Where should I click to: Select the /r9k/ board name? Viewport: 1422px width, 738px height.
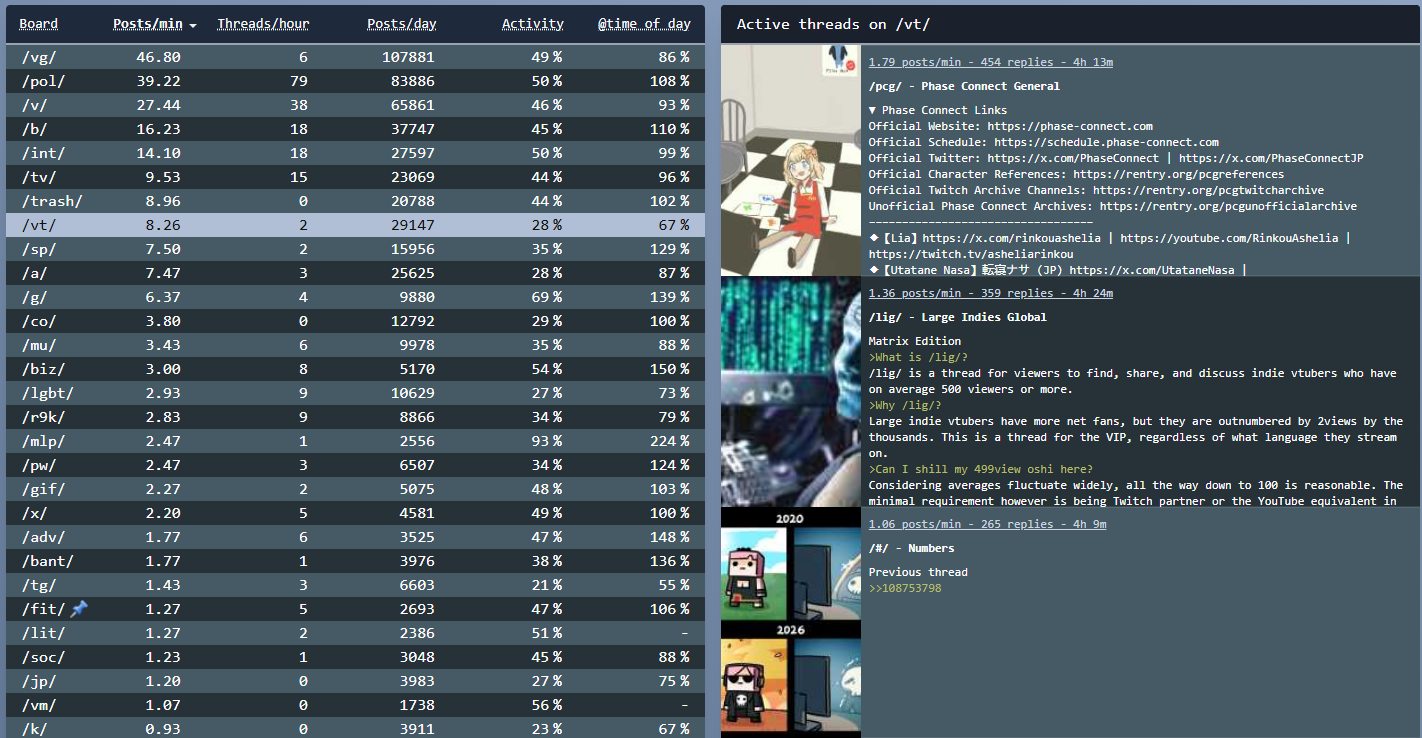click(x=43, y=417)
